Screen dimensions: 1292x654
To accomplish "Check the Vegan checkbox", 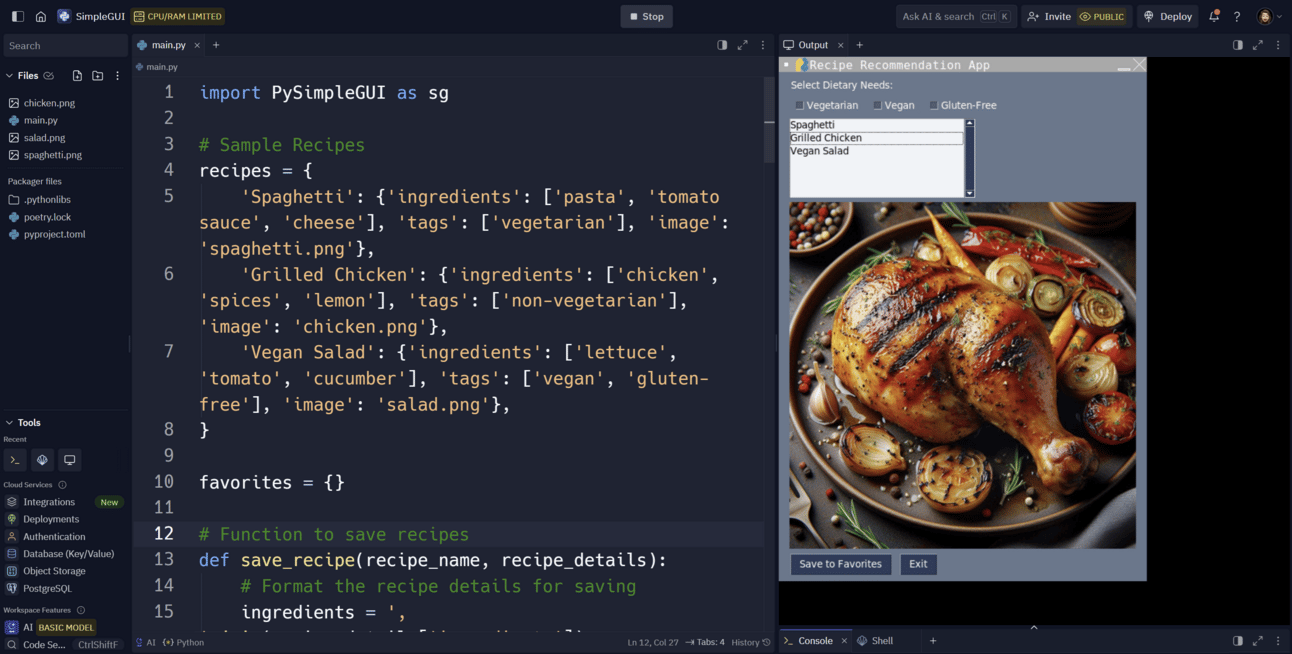I will 877,105.
